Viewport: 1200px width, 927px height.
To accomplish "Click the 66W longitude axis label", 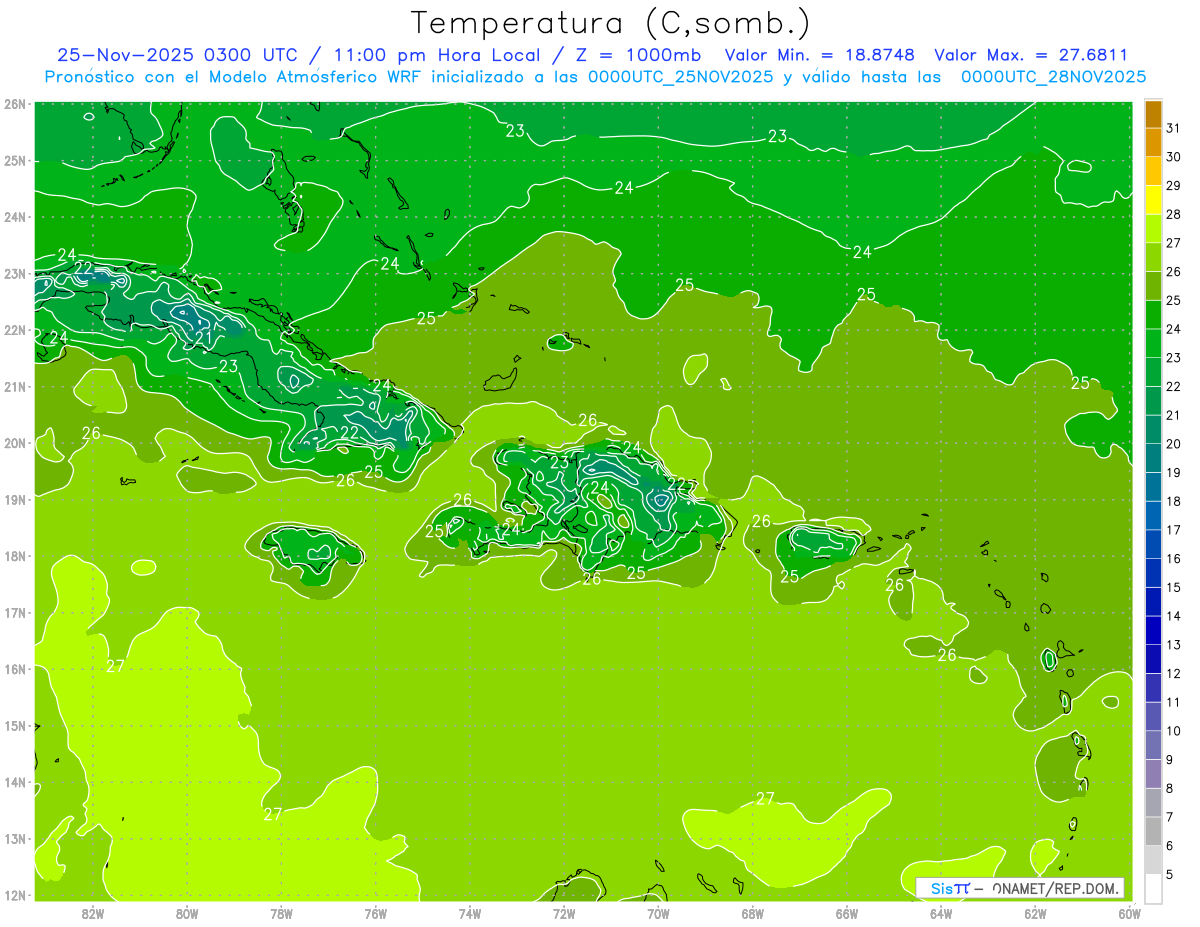I will tap(847, 913).
